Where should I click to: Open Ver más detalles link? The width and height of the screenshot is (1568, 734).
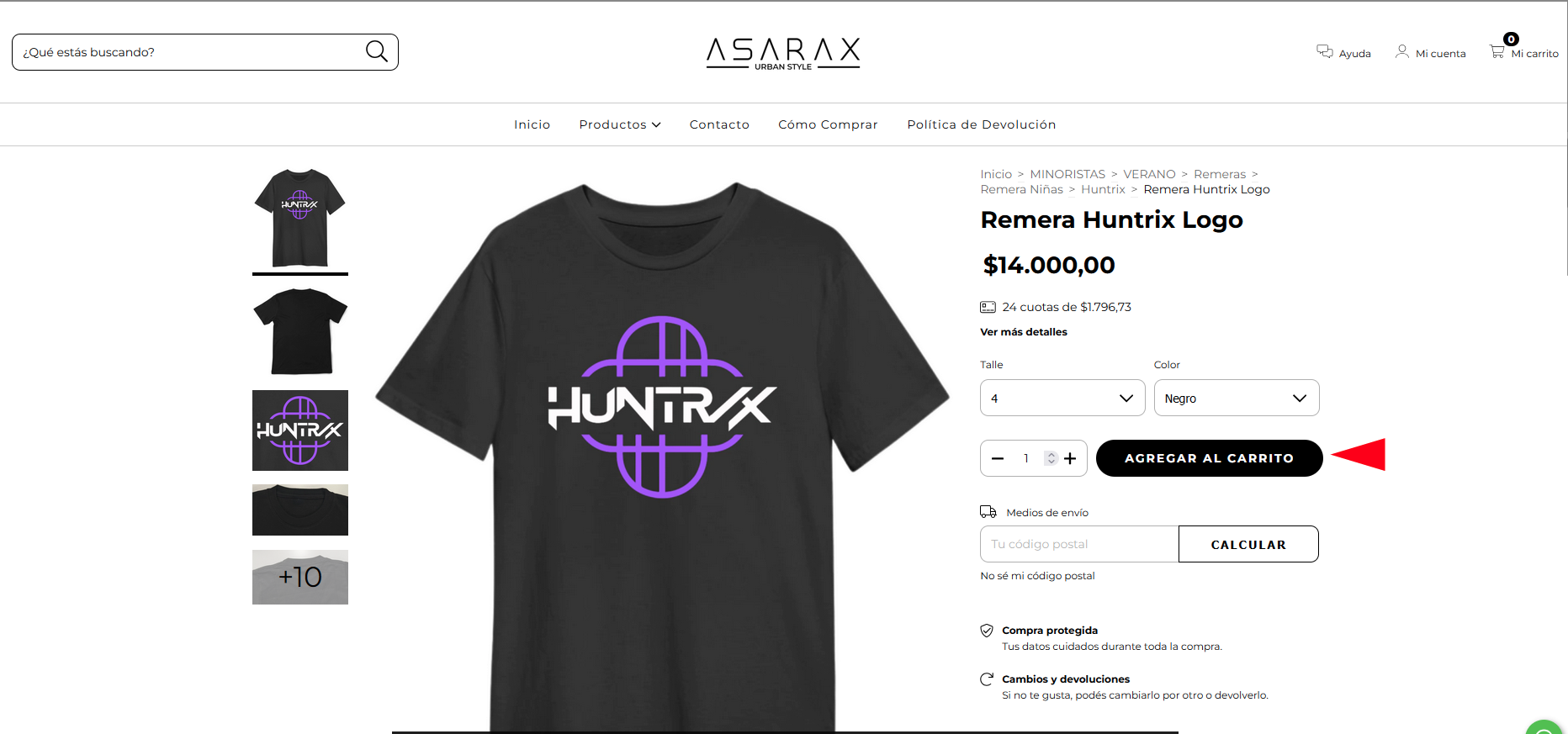1024,332
